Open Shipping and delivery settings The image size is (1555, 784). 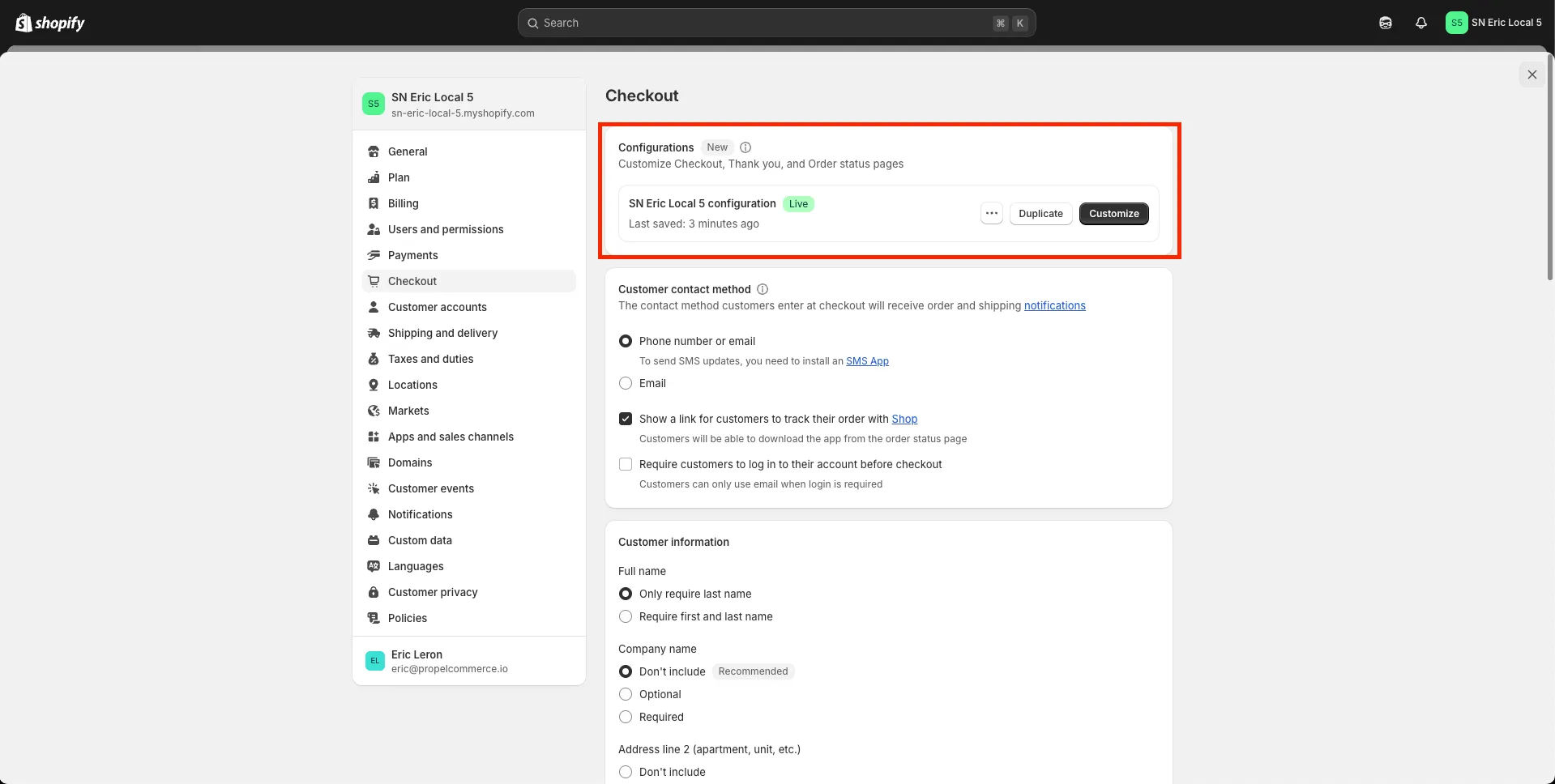click(x=468, y=333)
